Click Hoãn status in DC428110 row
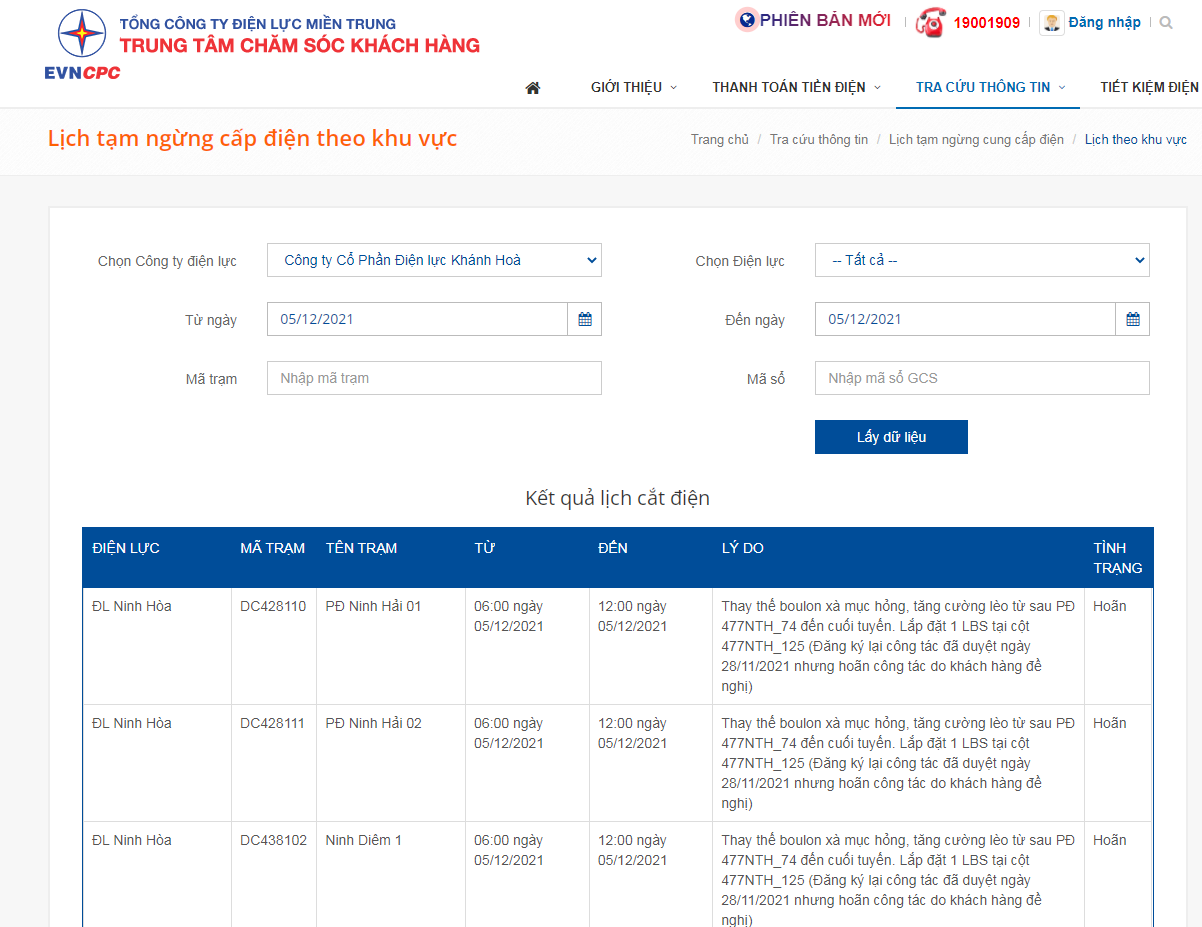Image resolution: width=1202 pixels, height=927 pixels. click(1110, 606)
